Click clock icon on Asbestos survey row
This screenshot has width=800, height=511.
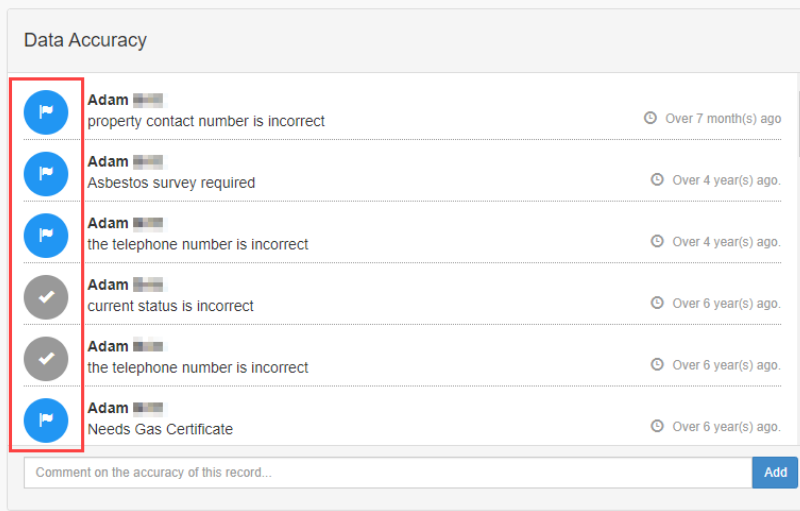point(658,180)
